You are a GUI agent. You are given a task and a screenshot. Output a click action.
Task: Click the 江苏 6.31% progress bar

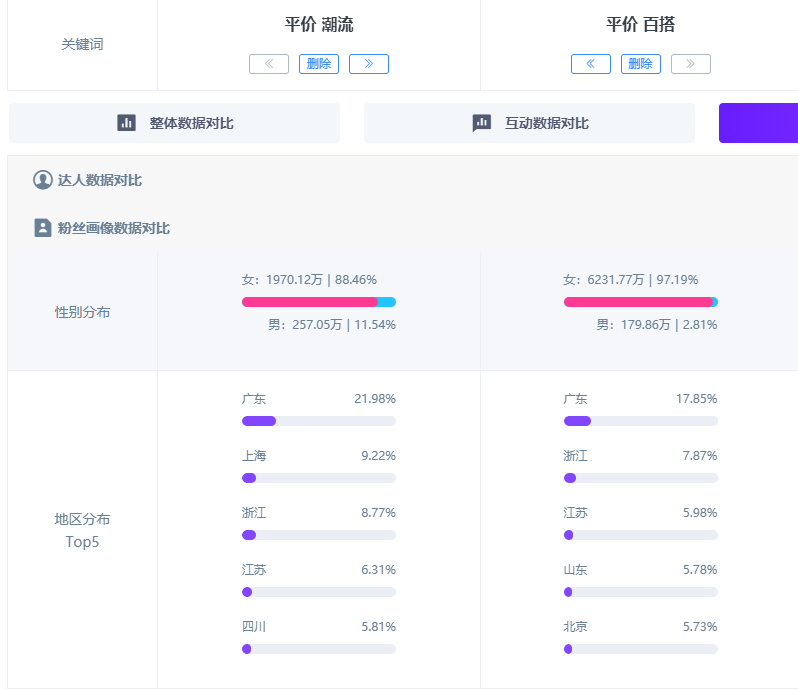[319, 592]
